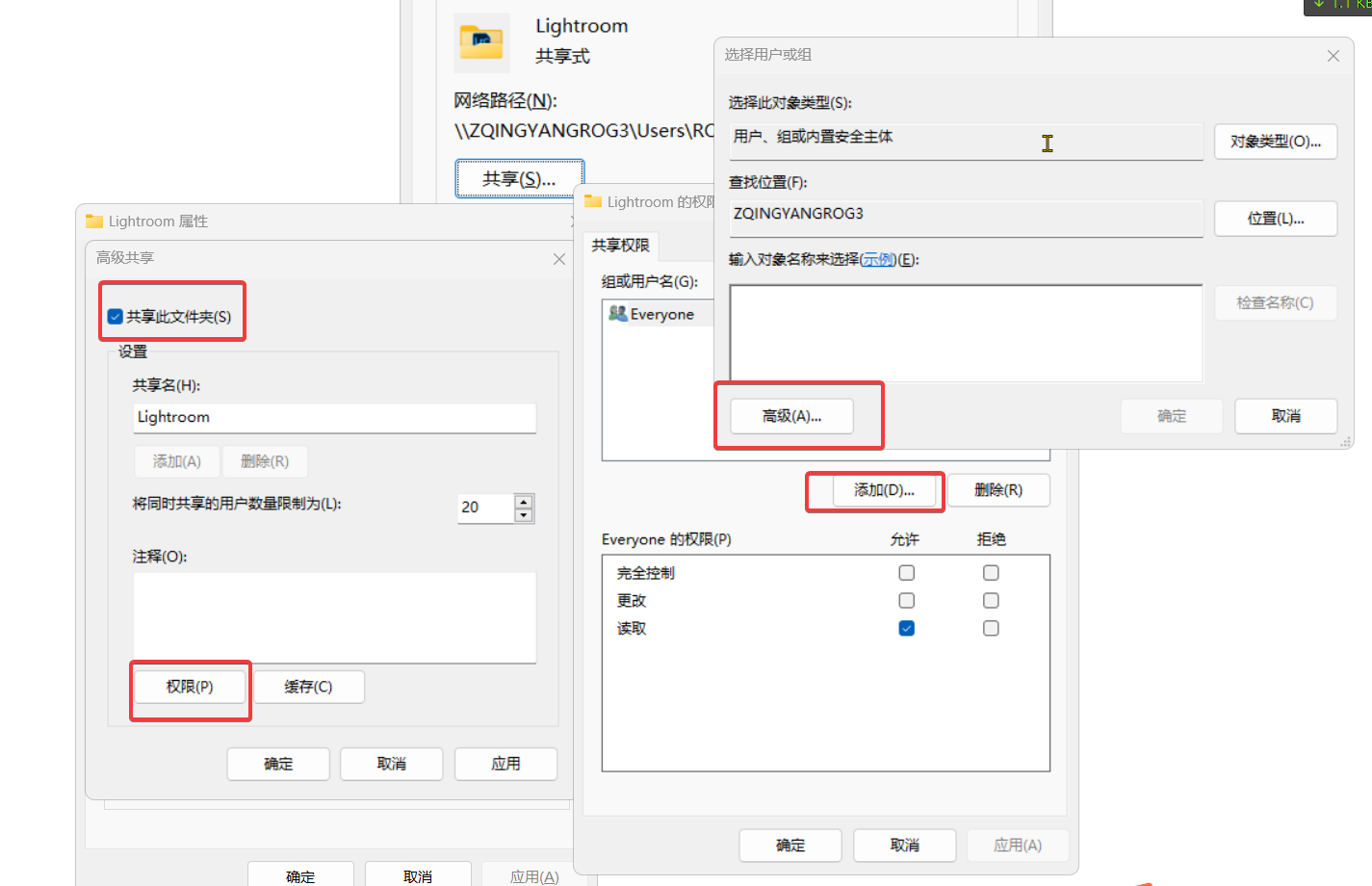Click 检查名称(C) button
Screen dimensions: 1372x886
[1276, 302]
